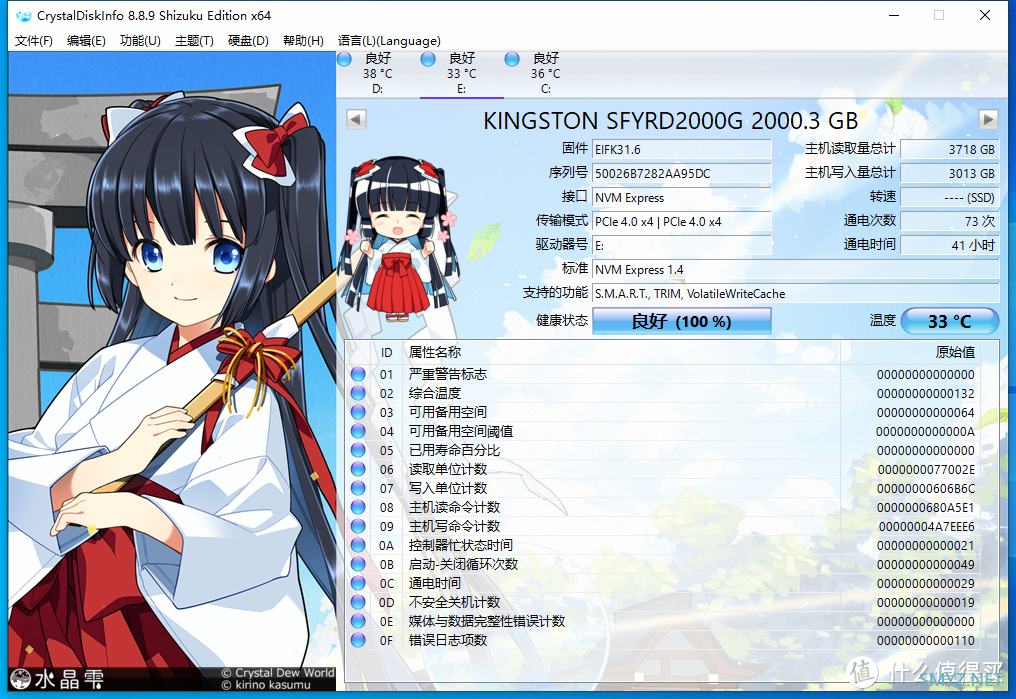The width and height of the screenshot is (1016, 699).
Task: Click status orb for attribute 06 读取单位计数
Action: pyautogui.click(x=358, y=469)
